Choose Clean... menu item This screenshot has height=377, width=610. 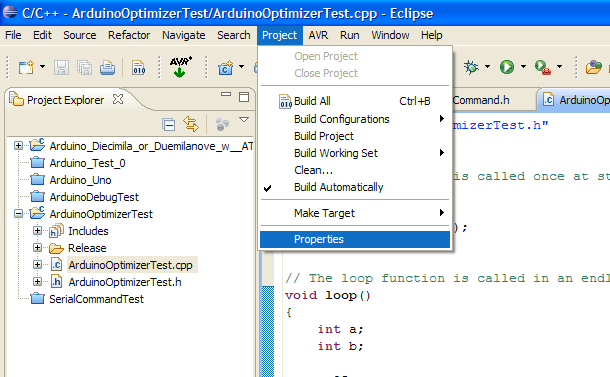[x=354, y=170]
